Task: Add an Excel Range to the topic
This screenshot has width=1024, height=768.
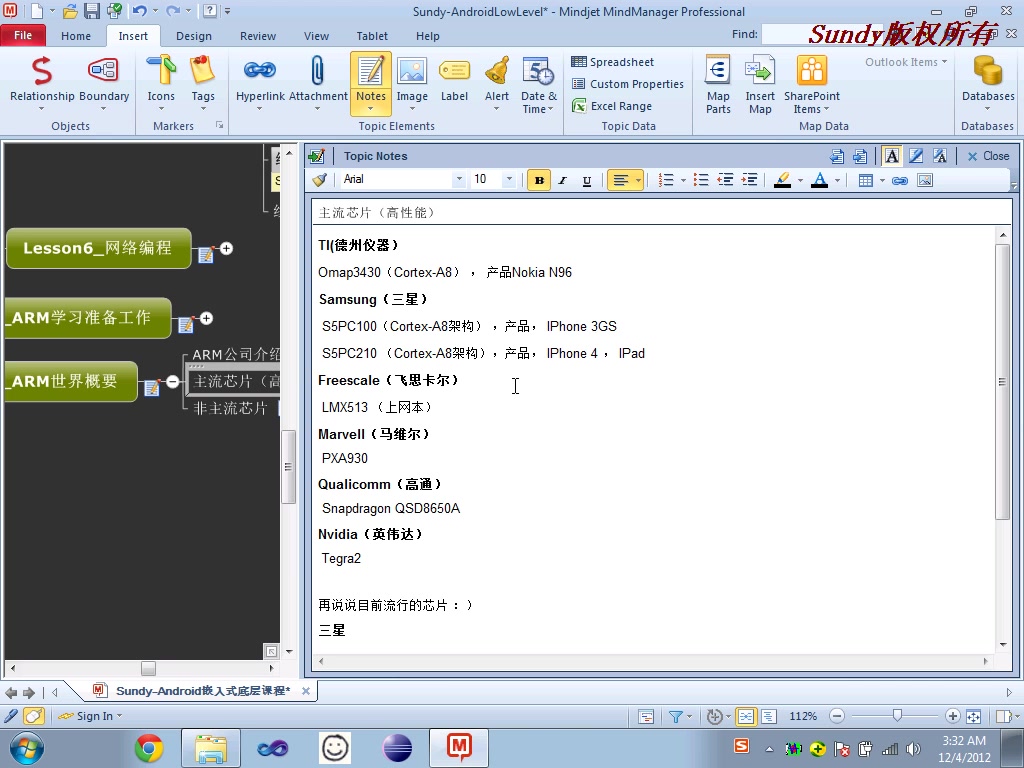Action: pyautogui.click(x=612, y=106)
